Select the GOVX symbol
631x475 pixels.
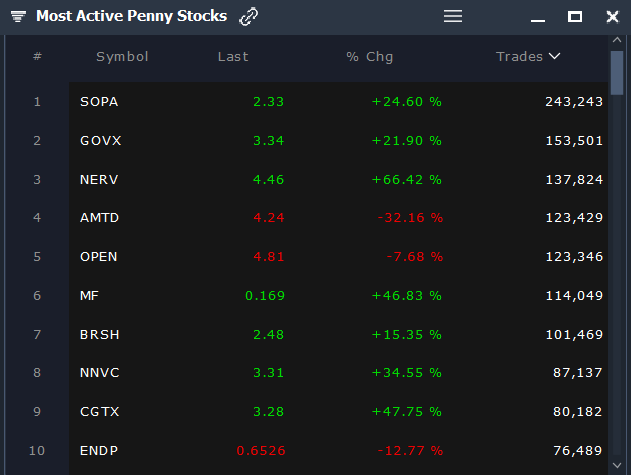pos(101,140)
